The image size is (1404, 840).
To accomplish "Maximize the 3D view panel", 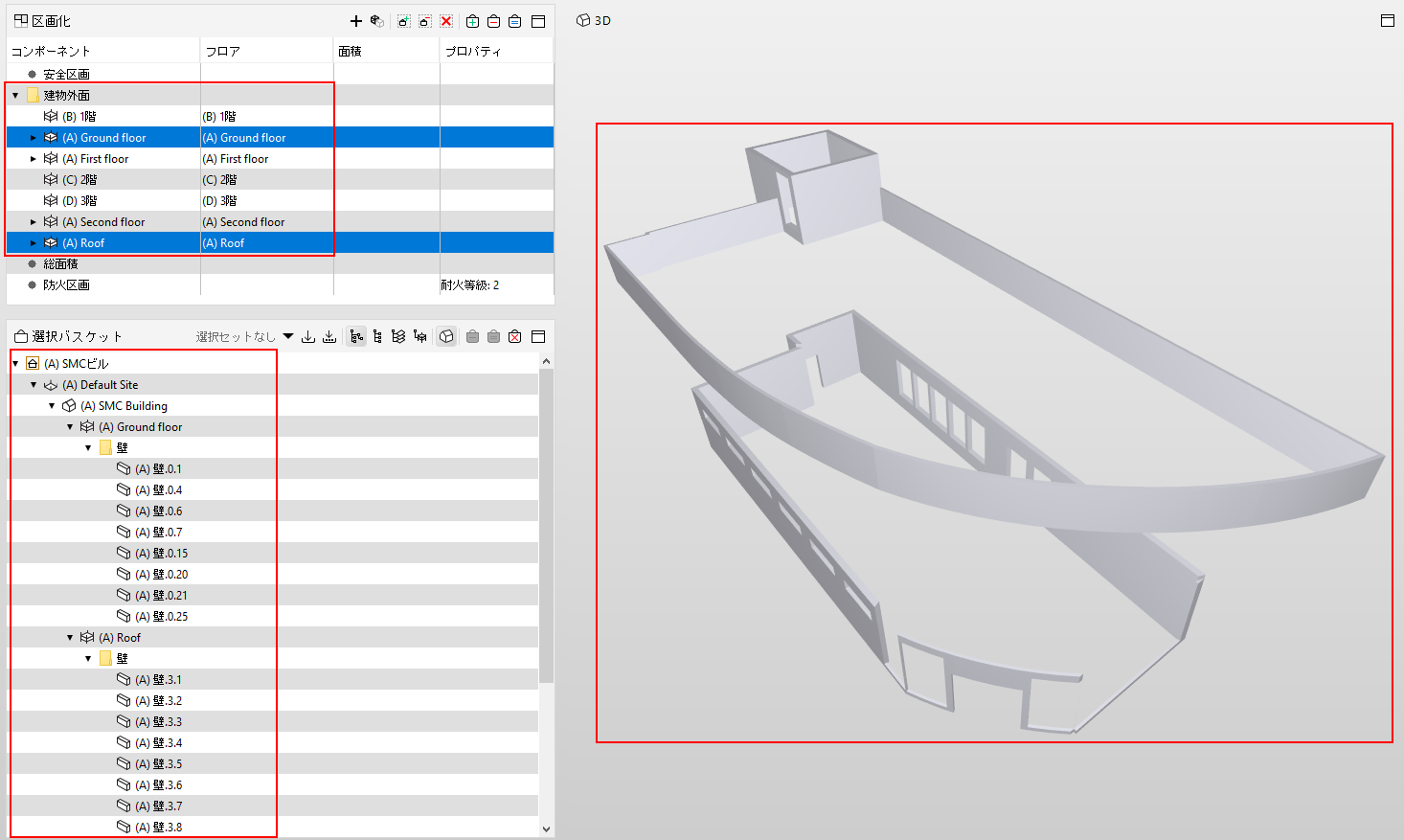I will 1388,20.
